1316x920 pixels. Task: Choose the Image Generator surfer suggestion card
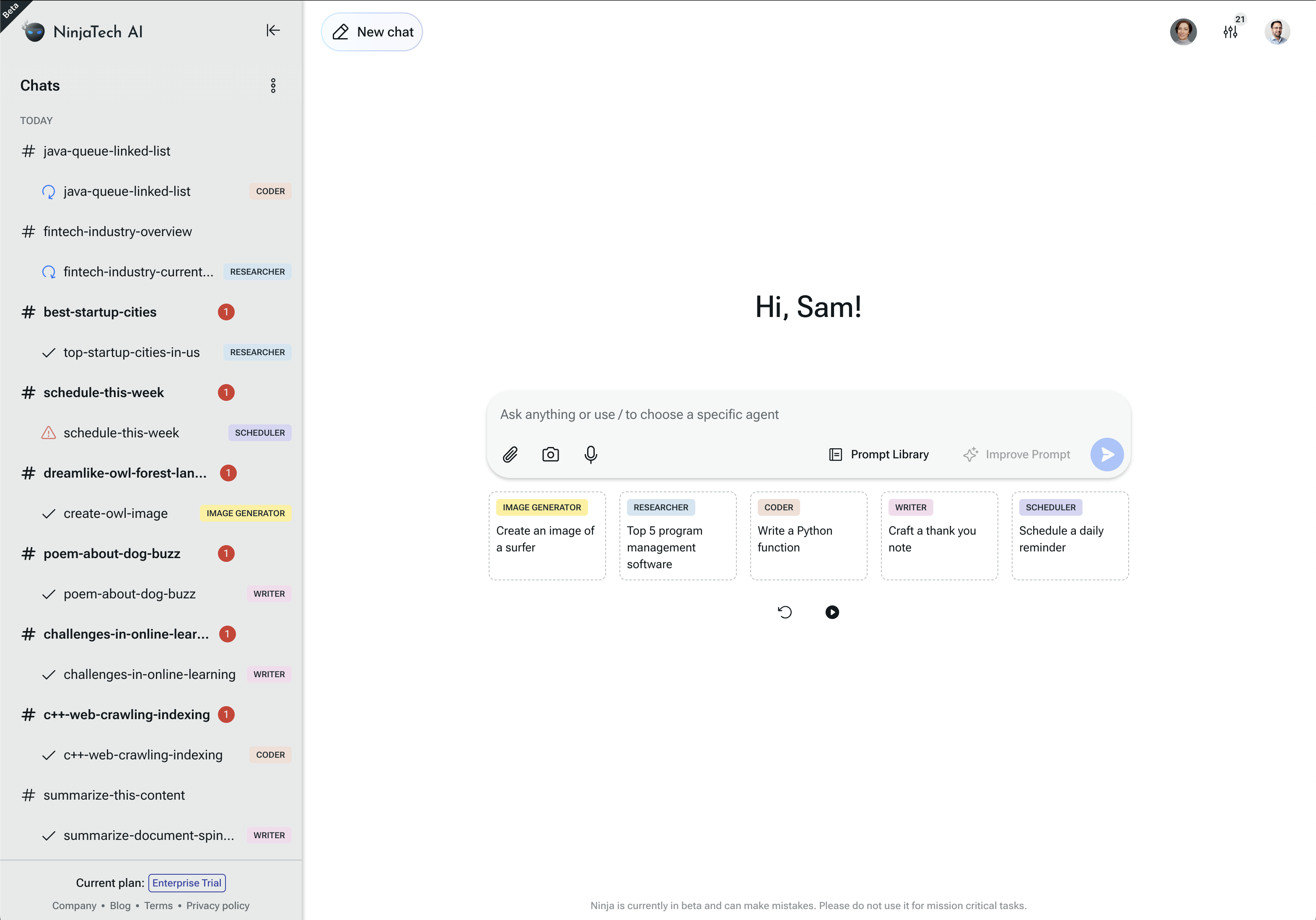coord(547,536)
